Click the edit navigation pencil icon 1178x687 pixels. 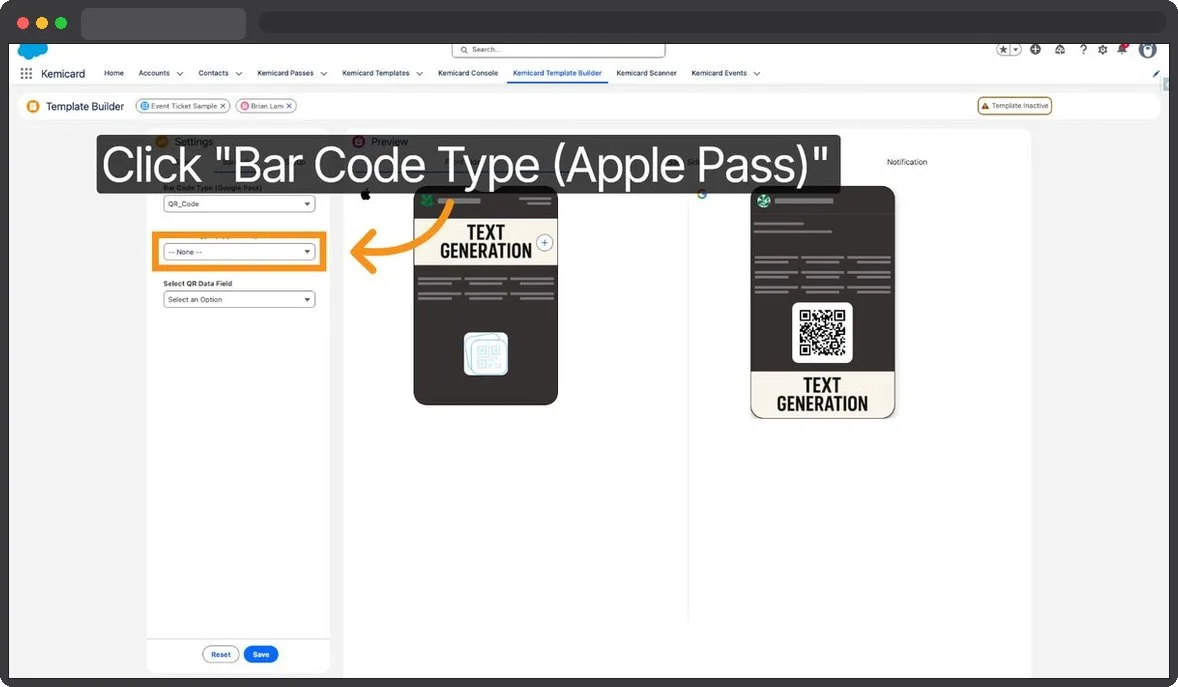1155,74
